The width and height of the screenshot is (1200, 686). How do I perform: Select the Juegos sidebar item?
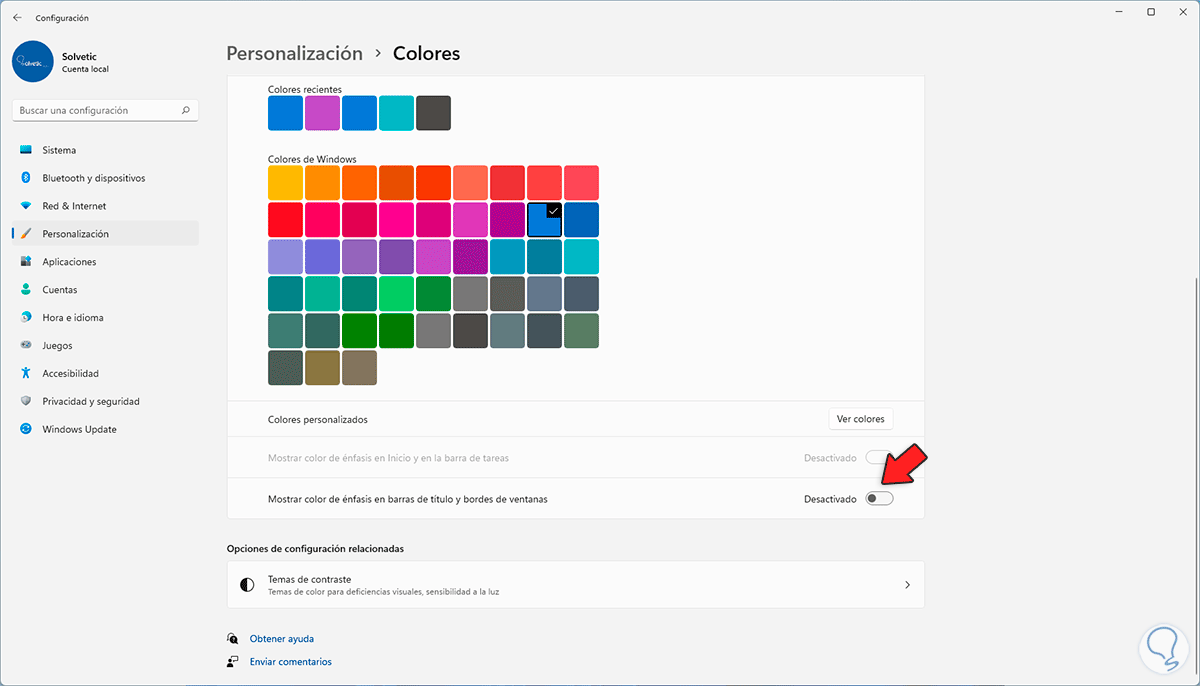click(x=58, y=345)
